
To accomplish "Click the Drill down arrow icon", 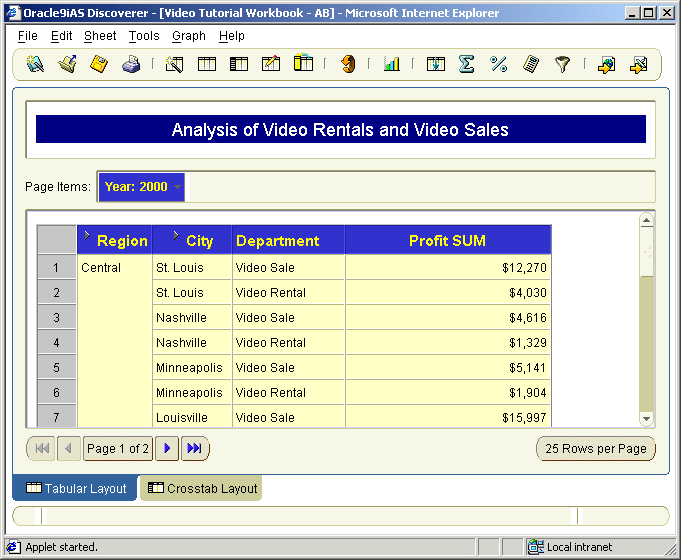I will (x=436, y=64).
